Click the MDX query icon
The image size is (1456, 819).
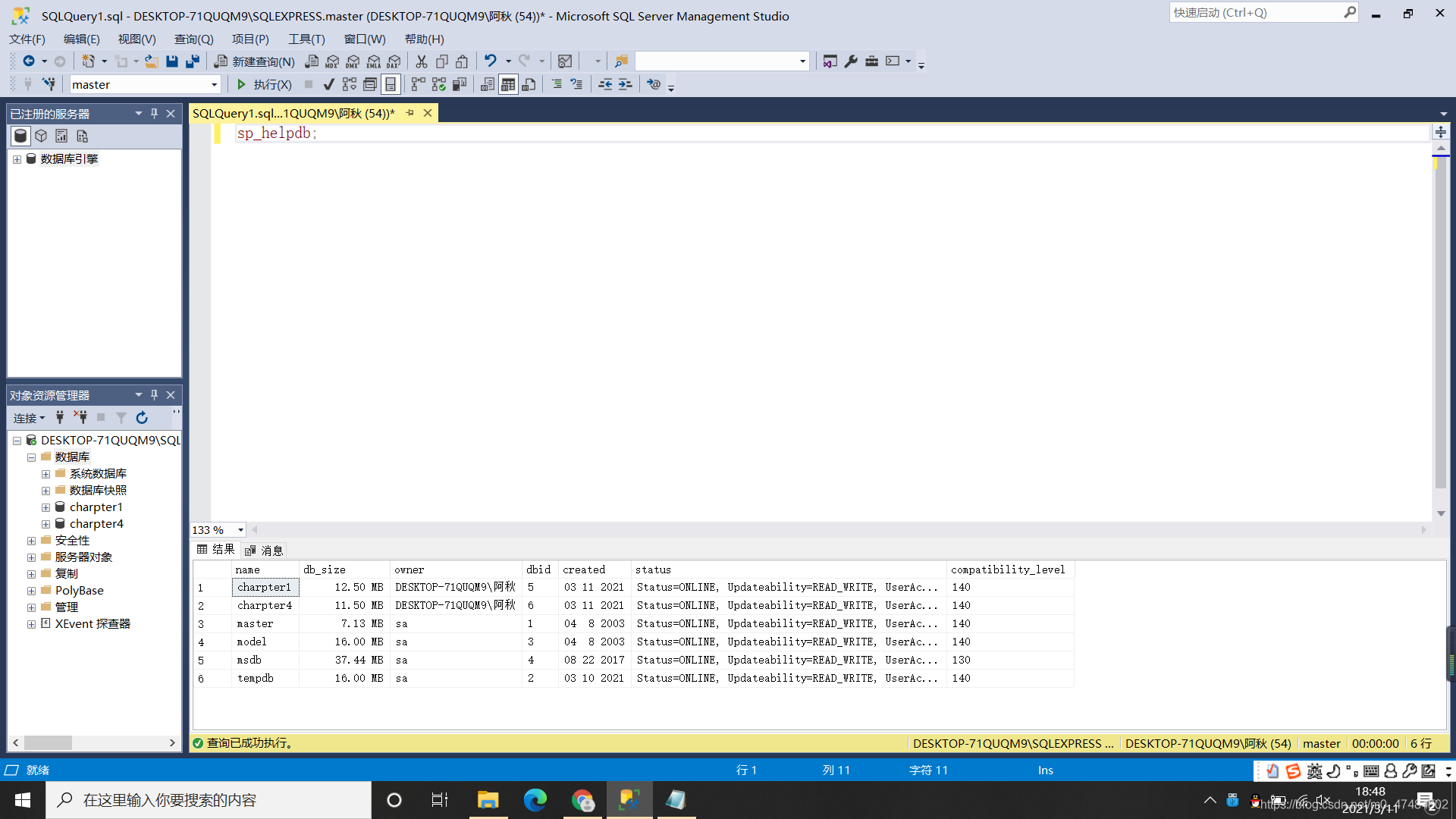pyautogui.click(x=332, y=61)
